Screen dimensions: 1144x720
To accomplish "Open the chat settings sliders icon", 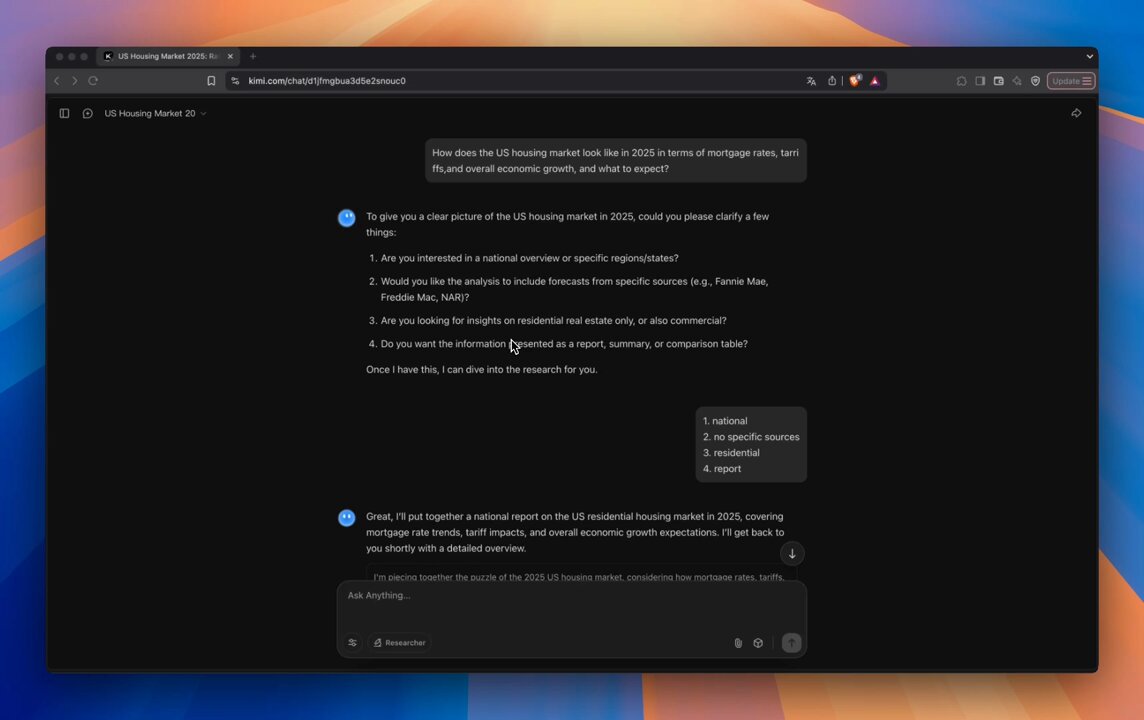I will click(x=352, y=643).
